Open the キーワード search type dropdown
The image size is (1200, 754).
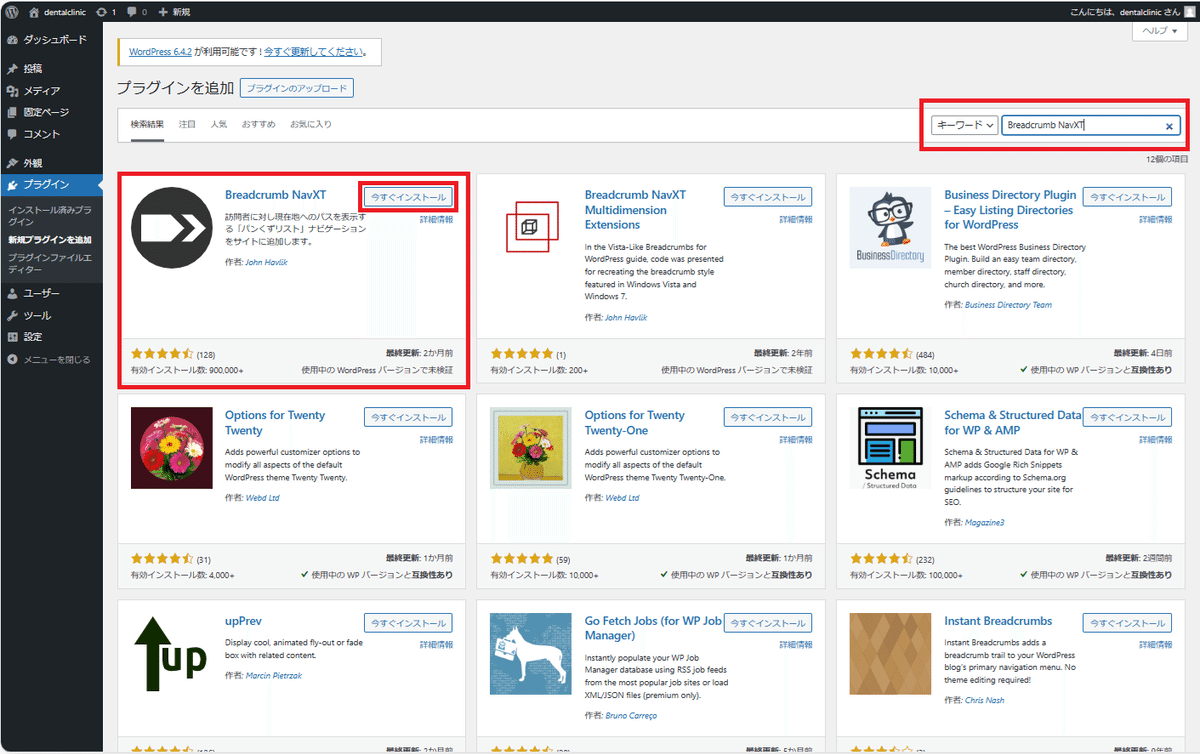(965, 126)
